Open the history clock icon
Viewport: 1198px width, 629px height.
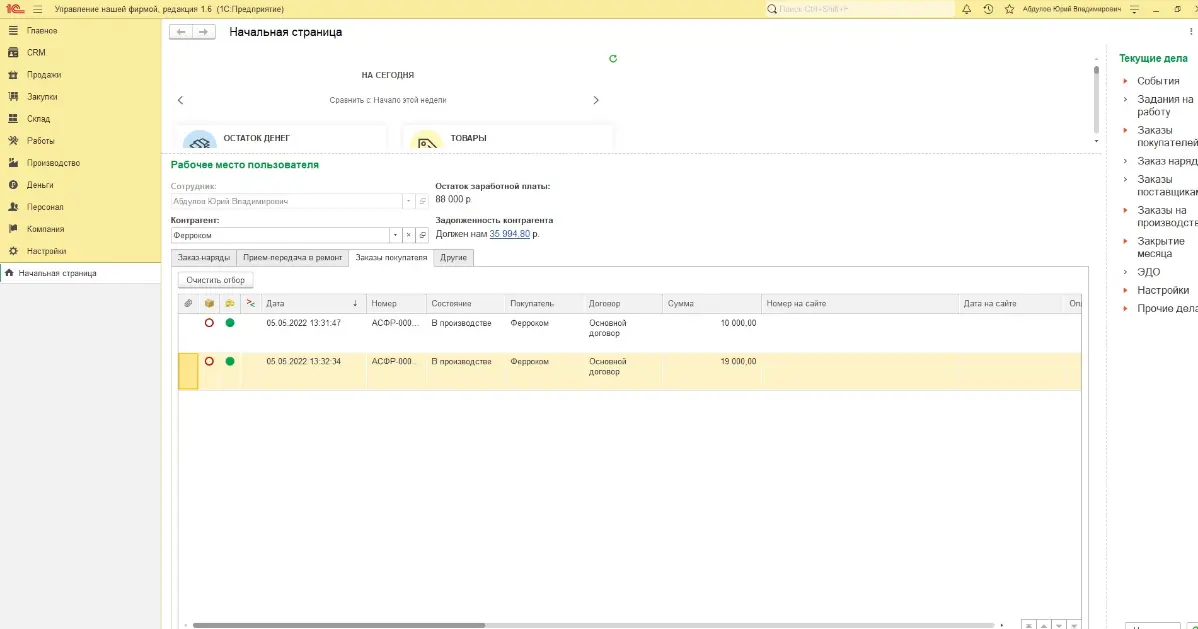988,9
